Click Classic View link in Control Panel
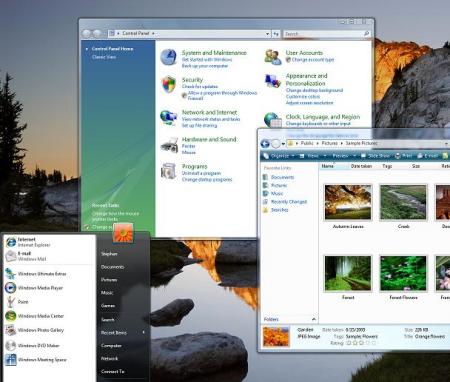Screen dimensions: 450x382 coord(104,57)
